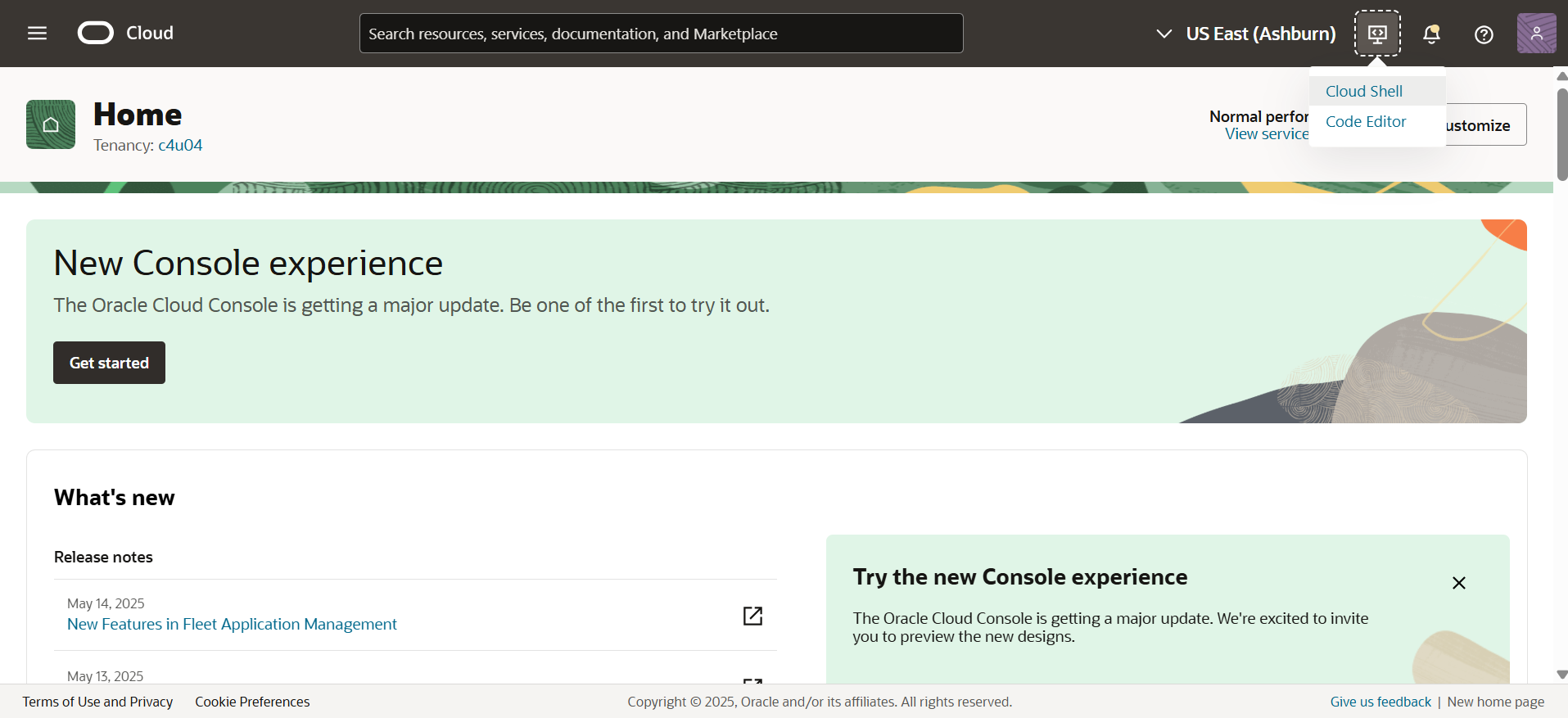Select Code Editor from the menu

coord(1365,122)
